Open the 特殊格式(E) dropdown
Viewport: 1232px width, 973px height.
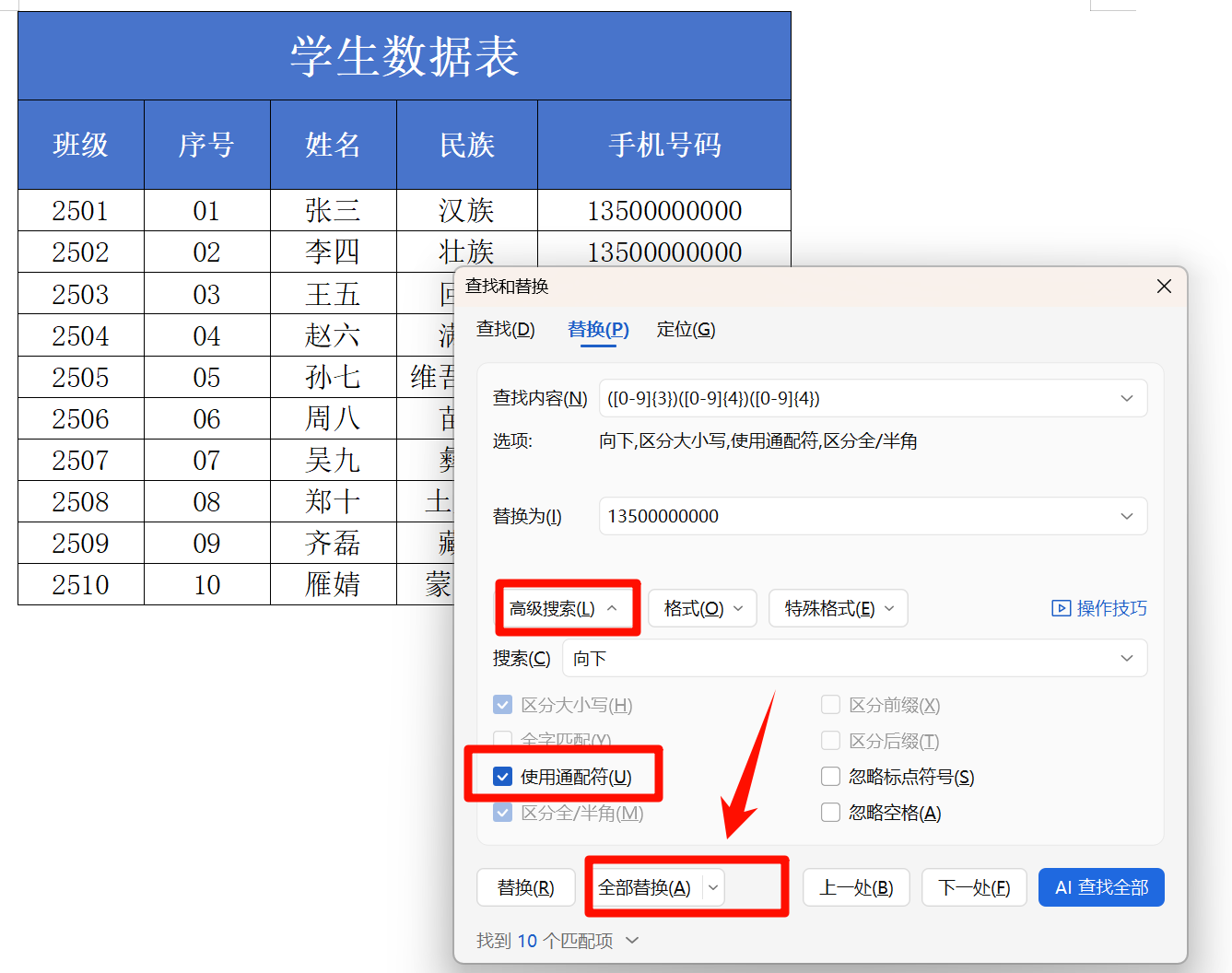point(838,608)
